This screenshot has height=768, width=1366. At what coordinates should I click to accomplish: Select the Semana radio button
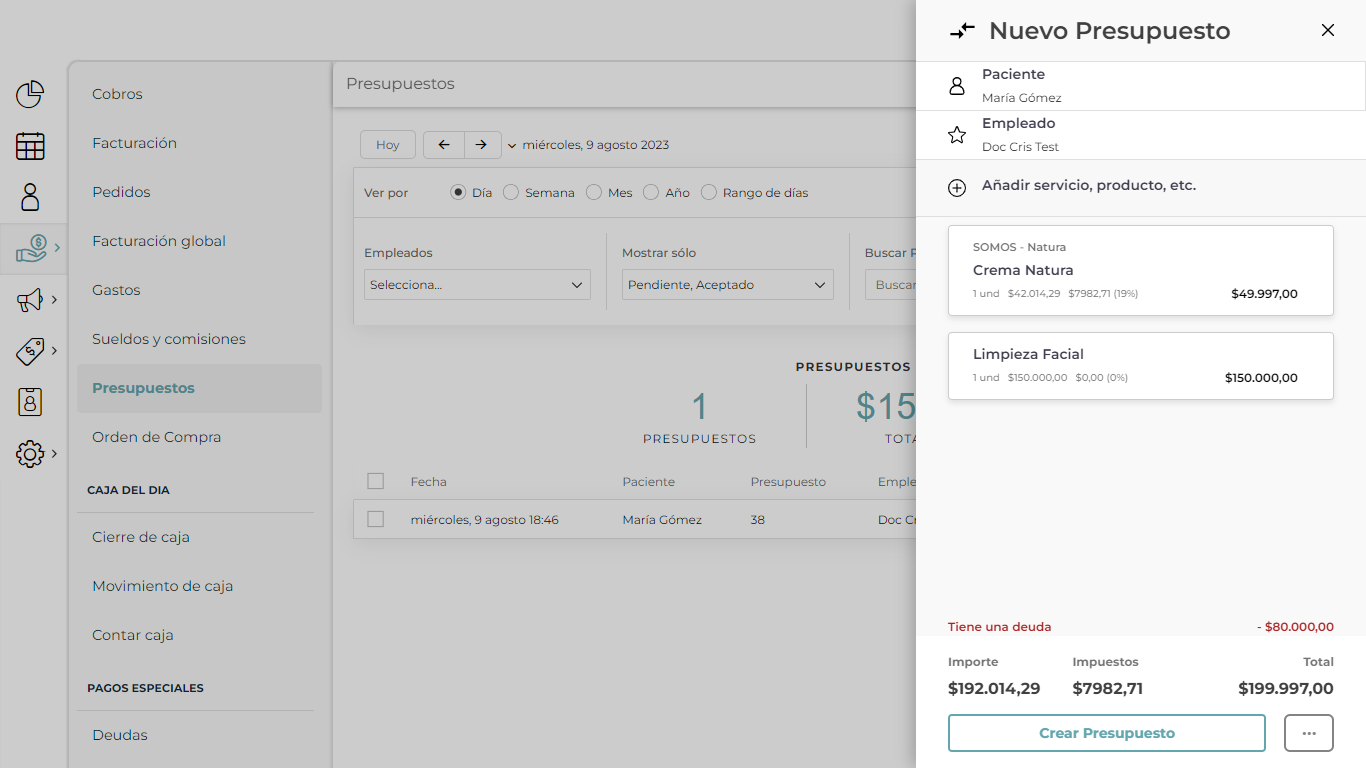511,192
